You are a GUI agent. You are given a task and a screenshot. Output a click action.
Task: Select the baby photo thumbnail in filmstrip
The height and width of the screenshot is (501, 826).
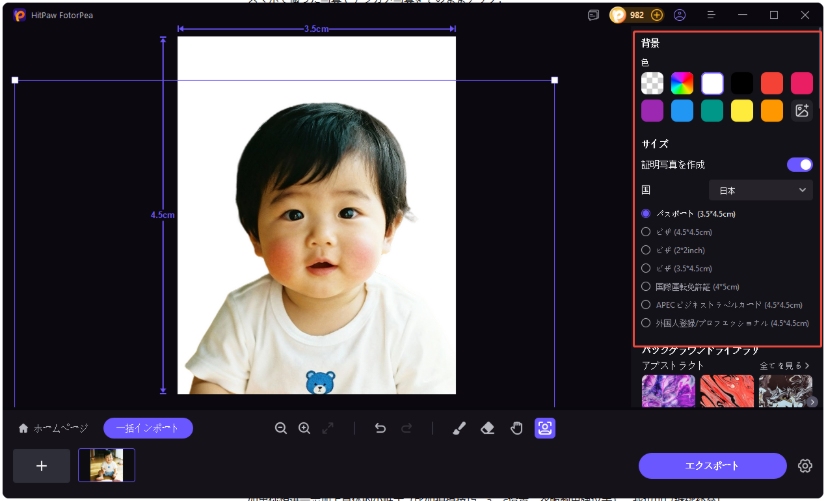(106, 465)
